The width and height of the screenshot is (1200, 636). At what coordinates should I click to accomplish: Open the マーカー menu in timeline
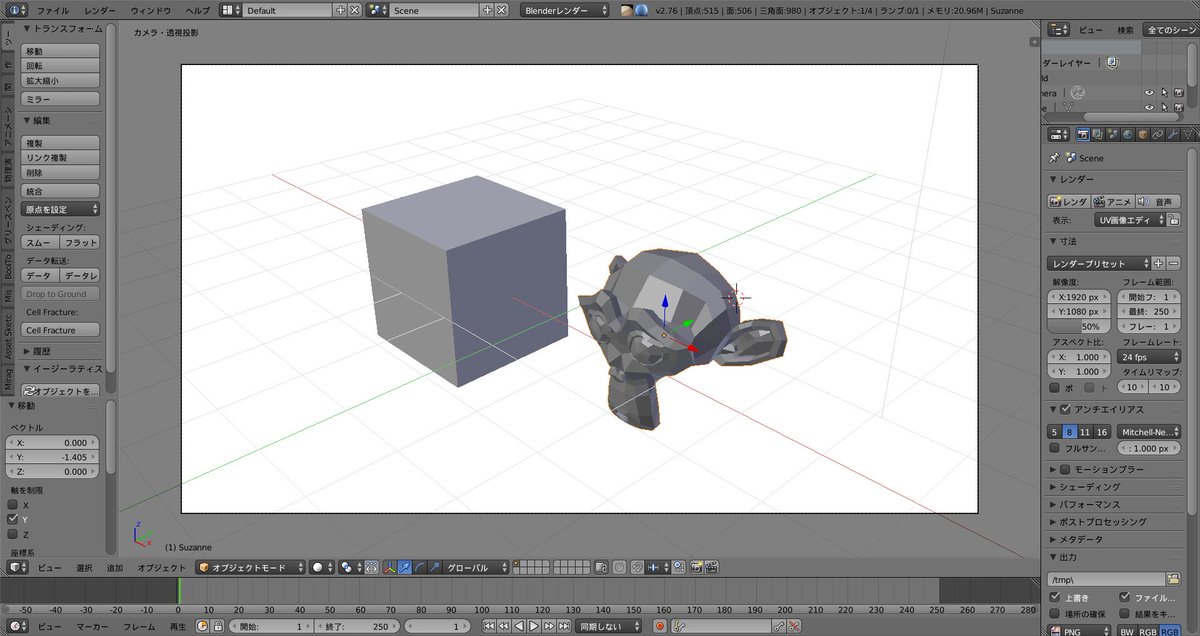click(x=92, y=626)
